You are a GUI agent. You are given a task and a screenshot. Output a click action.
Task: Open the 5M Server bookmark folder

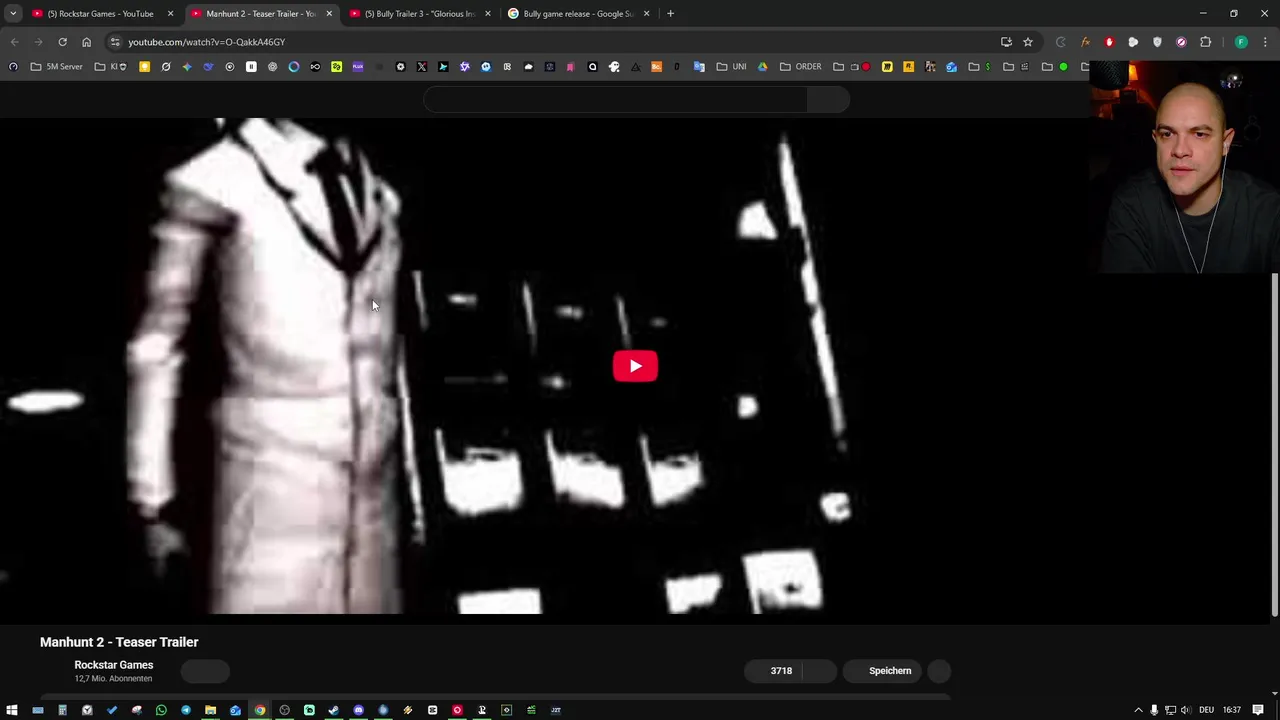click(x=57, y=67)
